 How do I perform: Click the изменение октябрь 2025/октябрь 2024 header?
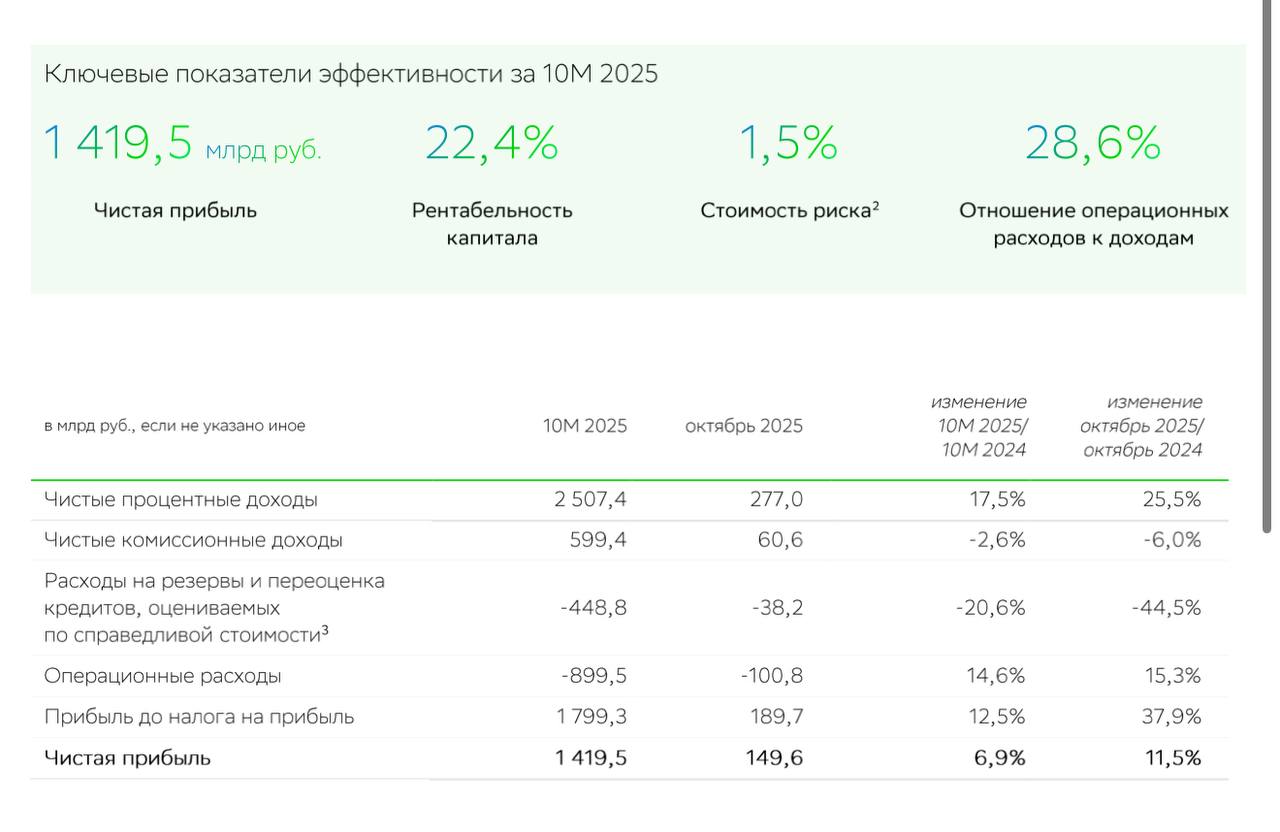click(1142, 426)
